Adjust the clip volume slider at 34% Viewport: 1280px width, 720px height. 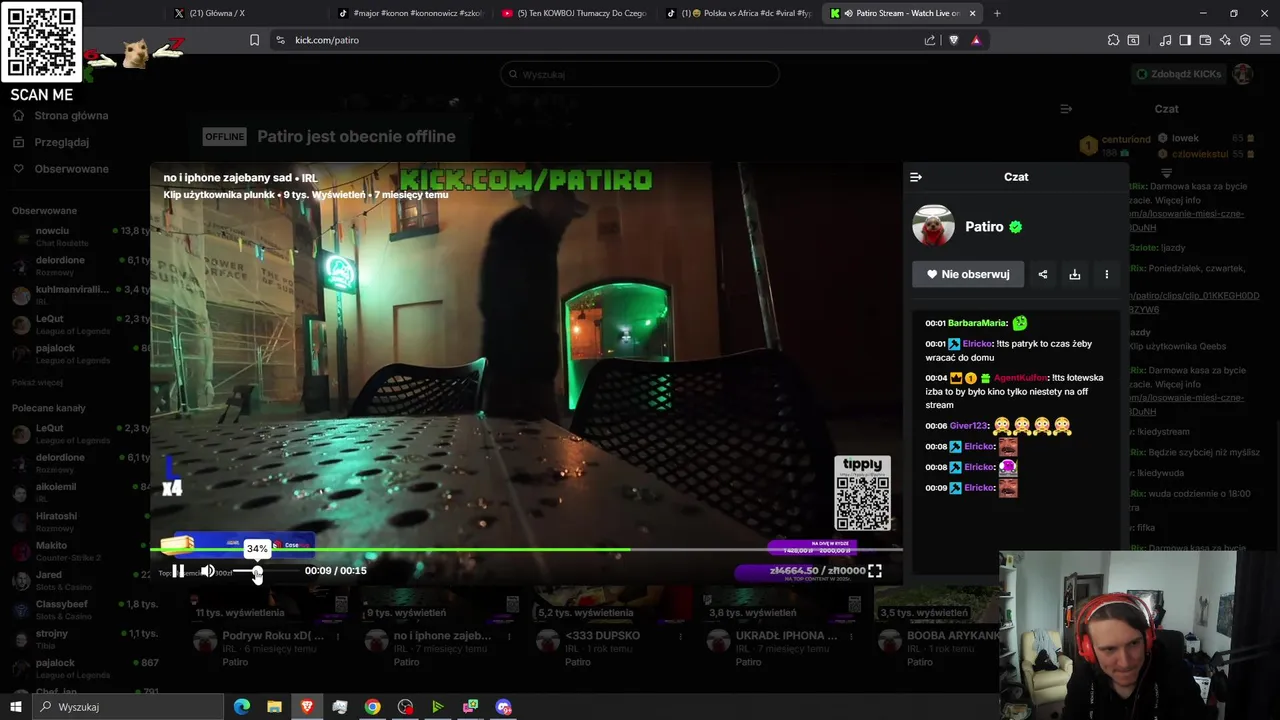point(257,572)
